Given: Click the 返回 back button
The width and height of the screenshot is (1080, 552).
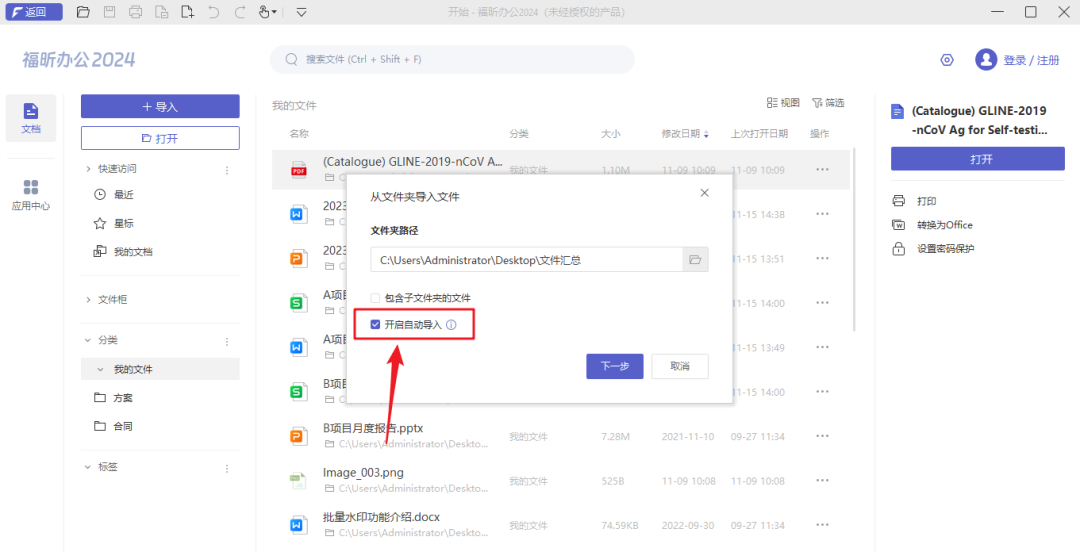Looking at the screenshot, I should point(33,12).
